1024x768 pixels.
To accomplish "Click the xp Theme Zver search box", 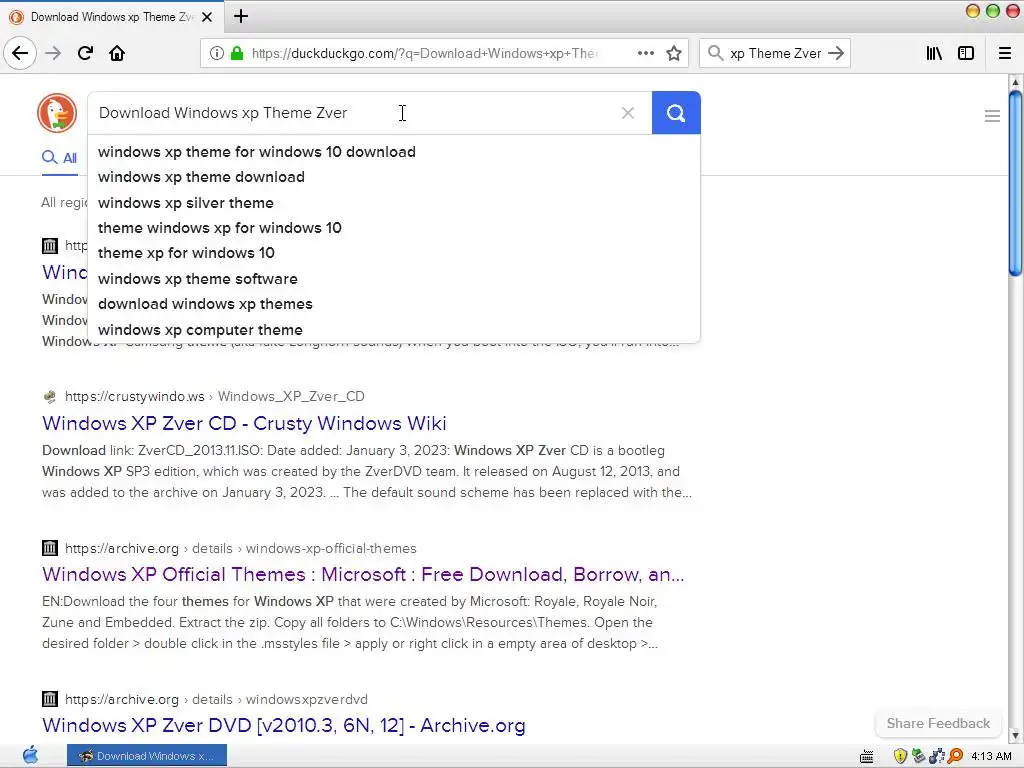I will 775,54.
